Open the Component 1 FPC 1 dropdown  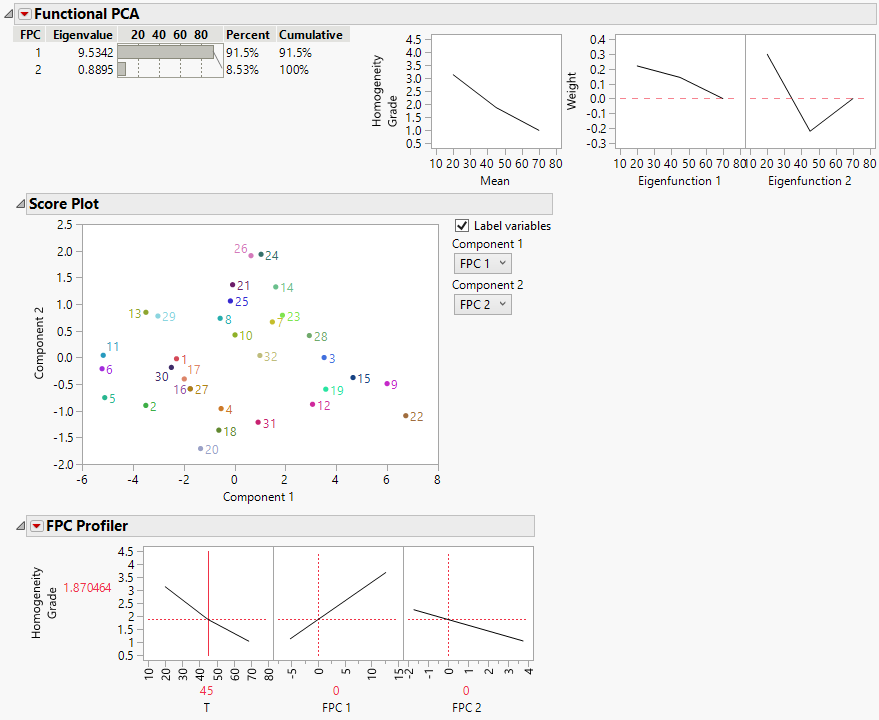click(483, 264)
